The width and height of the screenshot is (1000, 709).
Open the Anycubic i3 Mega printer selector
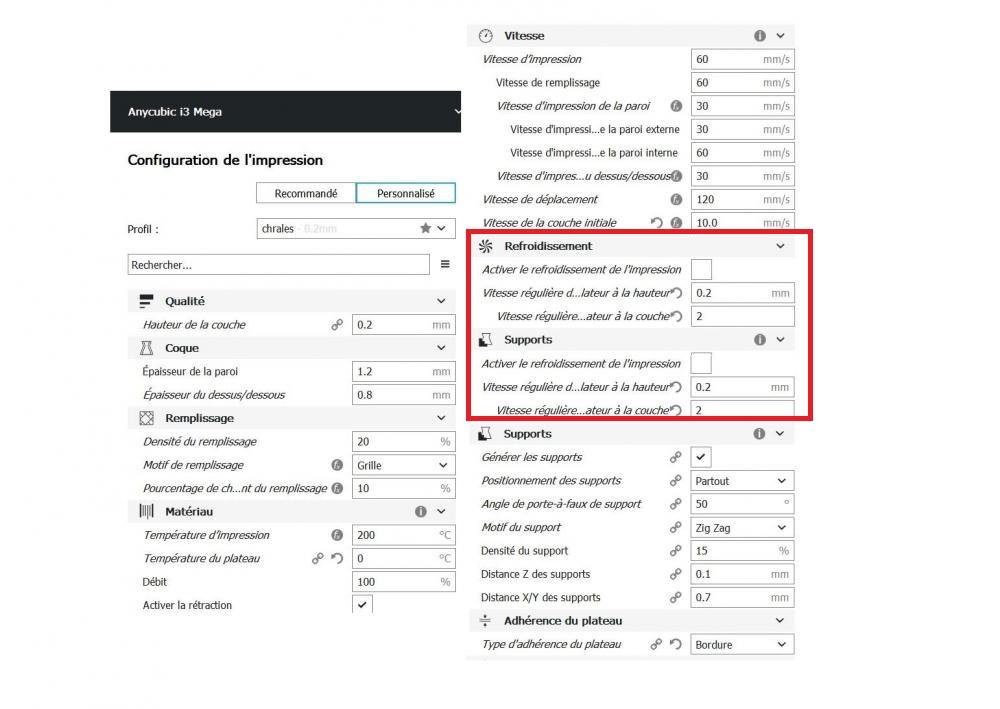tap(286, 112)
